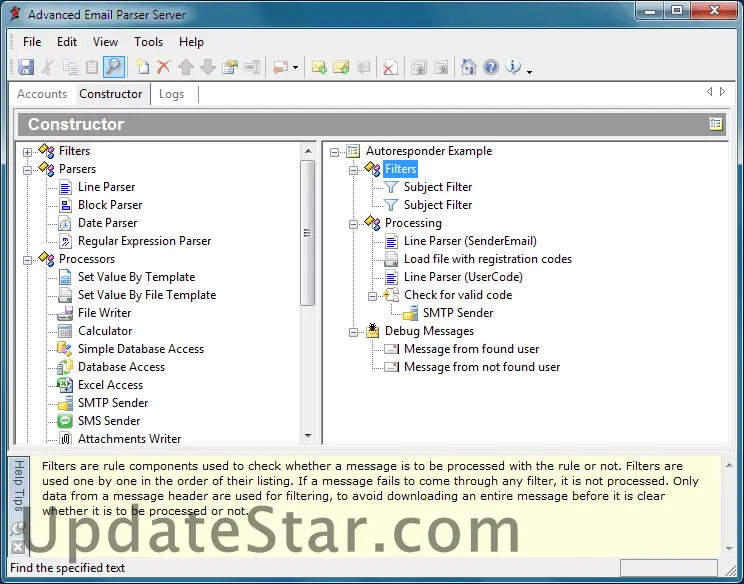Open the View menu
Screen dimensions: 744x584
[105, 42]
